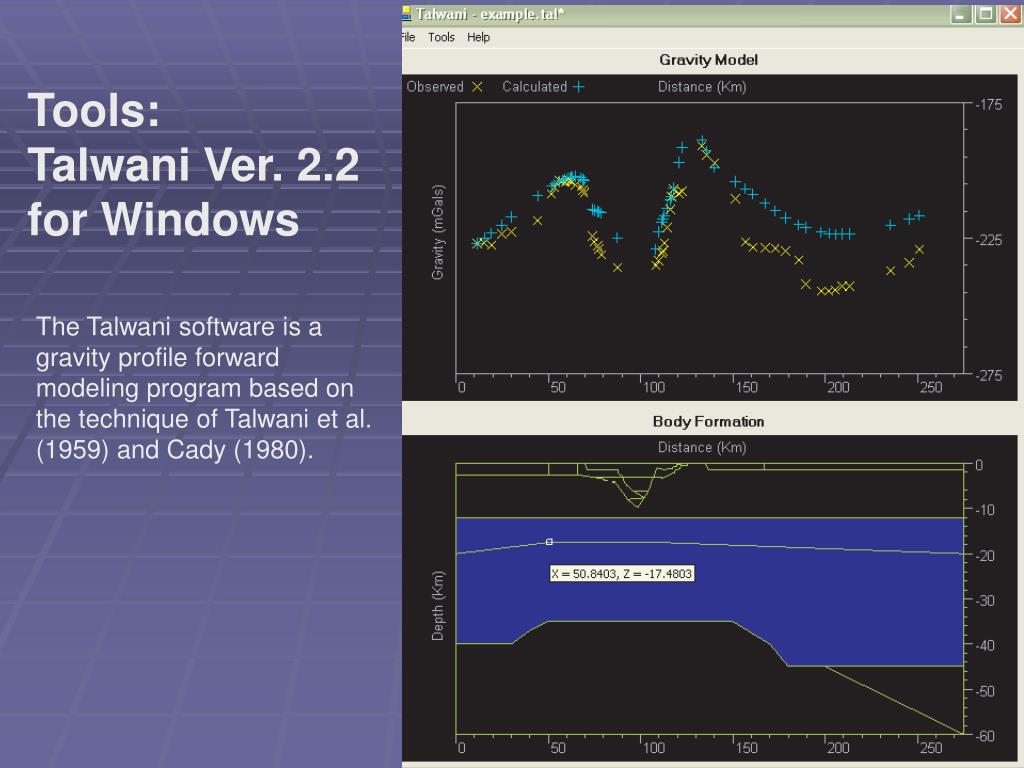Click the cyan Calculated legend marker

coord(579,87)
